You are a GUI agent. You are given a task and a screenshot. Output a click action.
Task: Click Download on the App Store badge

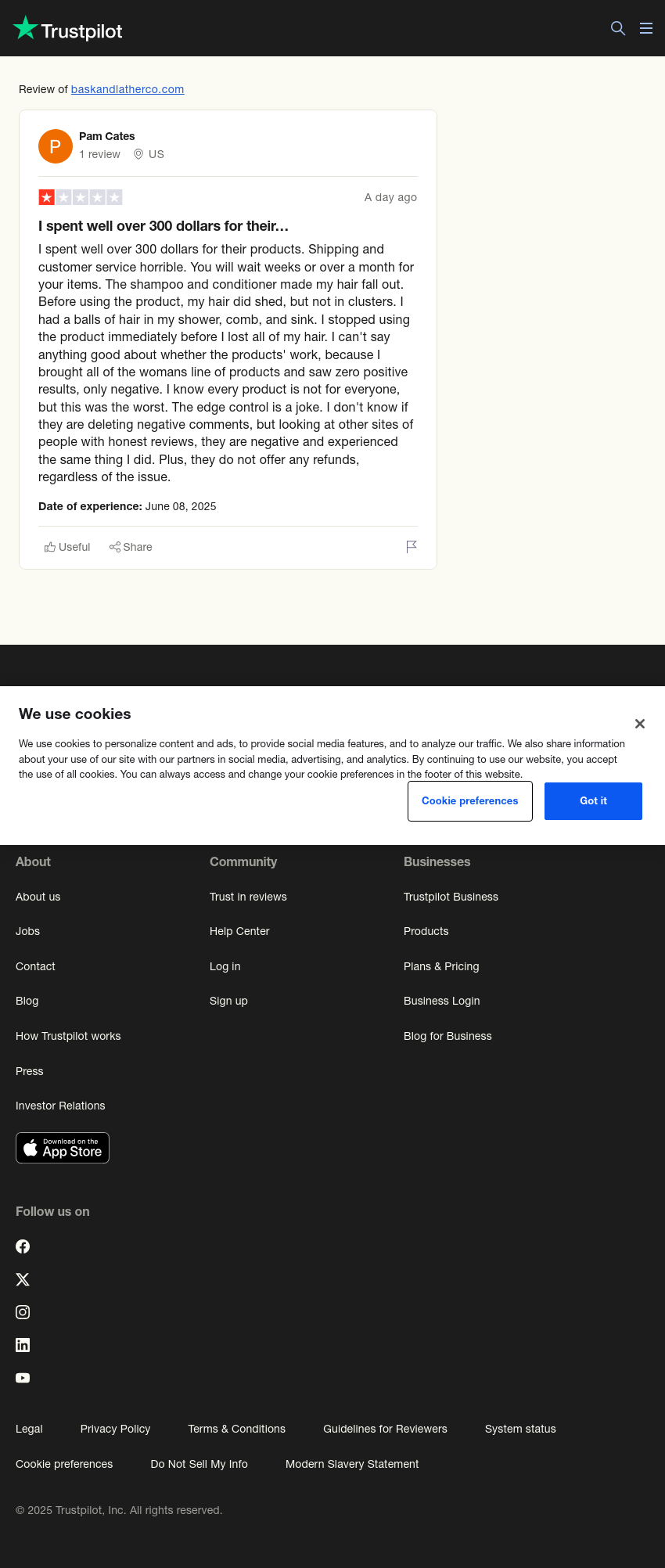click(x=63, y=1148)
